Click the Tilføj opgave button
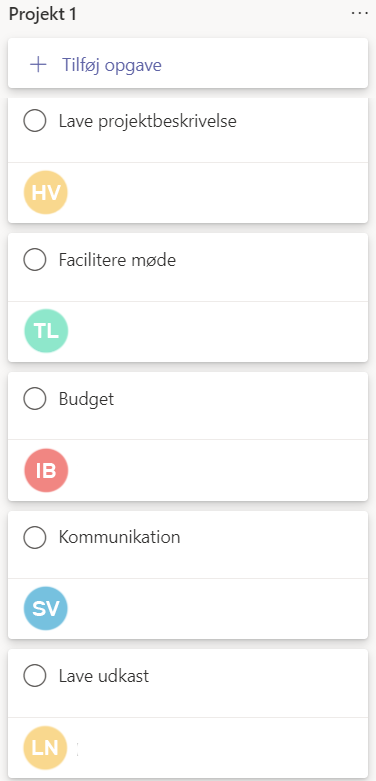Viewport: 376px width, 781px height. (x=188, y=63)
